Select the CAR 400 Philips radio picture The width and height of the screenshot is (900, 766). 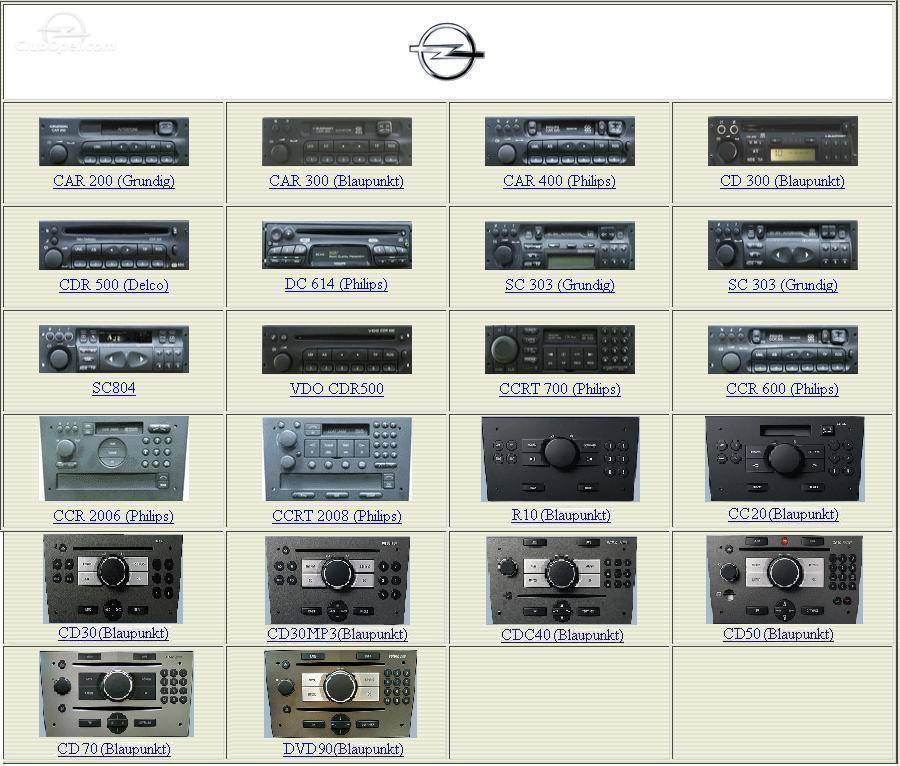[560, 141]
